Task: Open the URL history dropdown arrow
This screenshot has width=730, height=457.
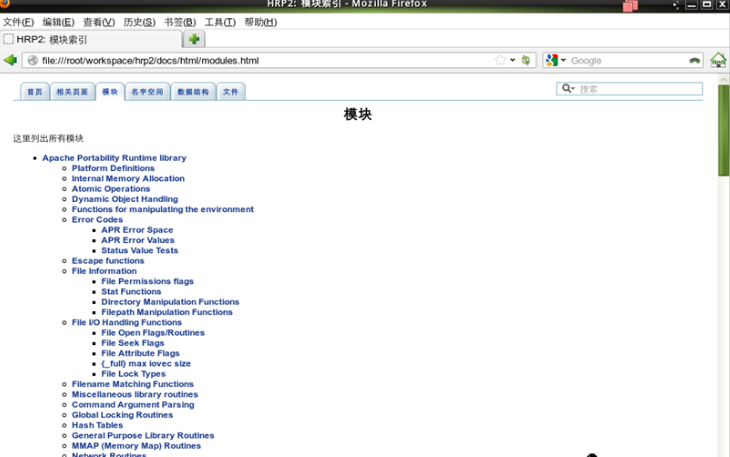Action: (513, 60)
